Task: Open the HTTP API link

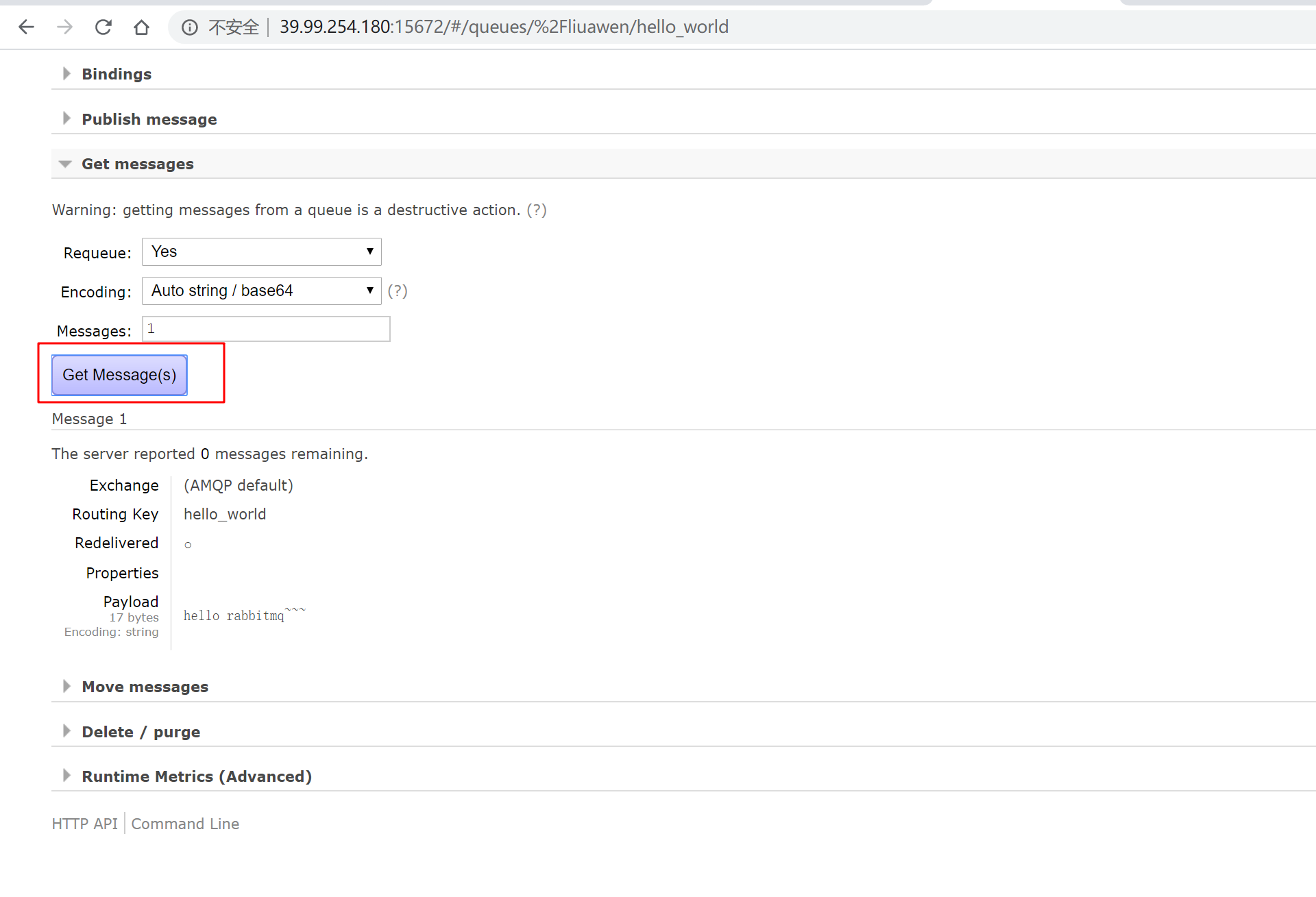Action: (x=84, y=824)
